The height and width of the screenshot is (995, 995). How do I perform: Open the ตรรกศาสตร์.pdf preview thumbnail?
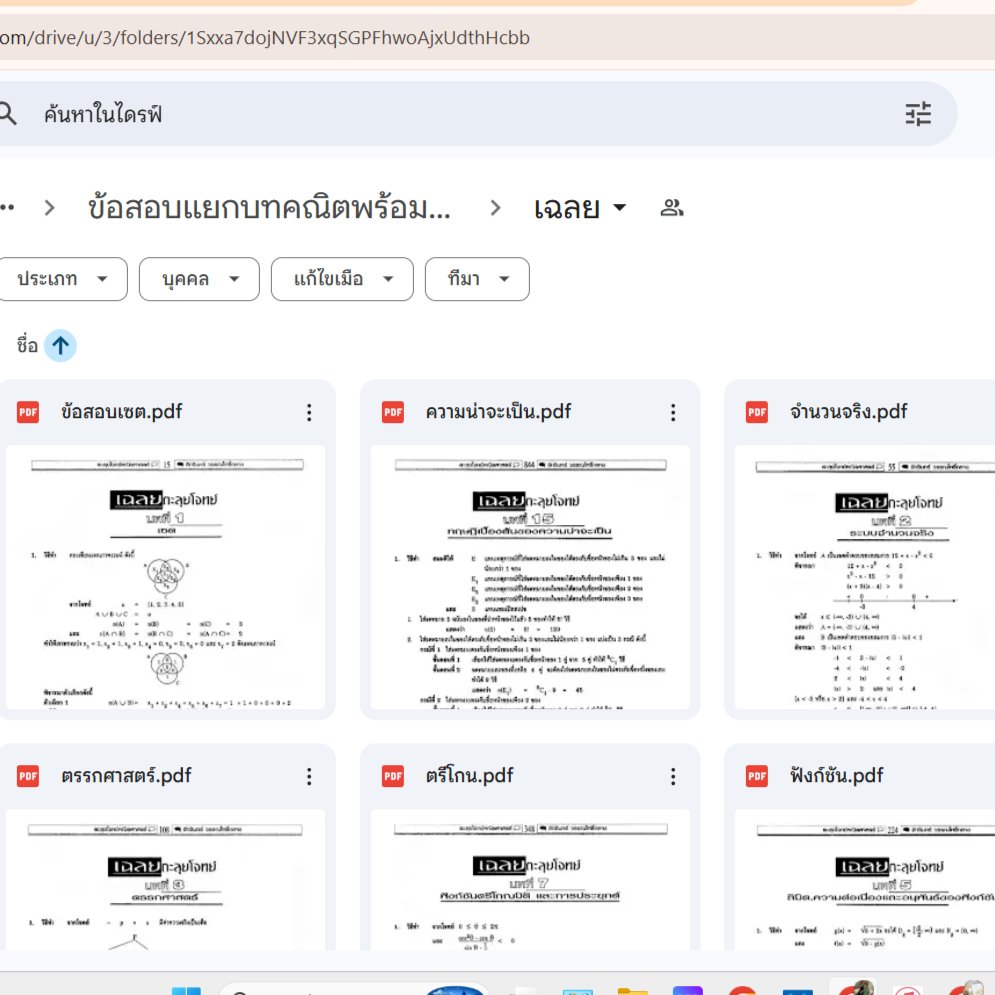pyautogui.click(x=166, y=880)
